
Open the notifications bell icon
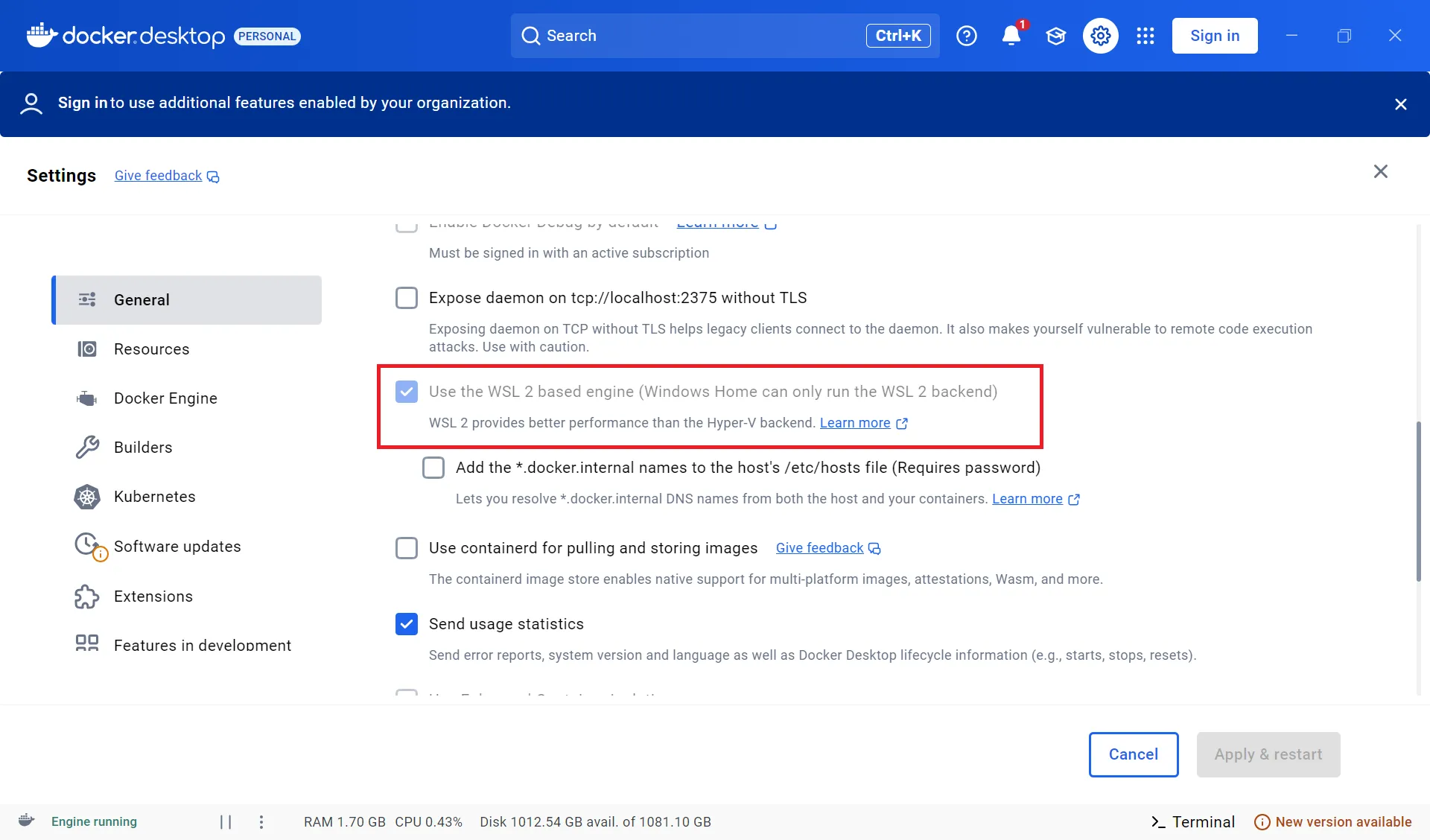pyautogui.click(x=1011, y=36)
